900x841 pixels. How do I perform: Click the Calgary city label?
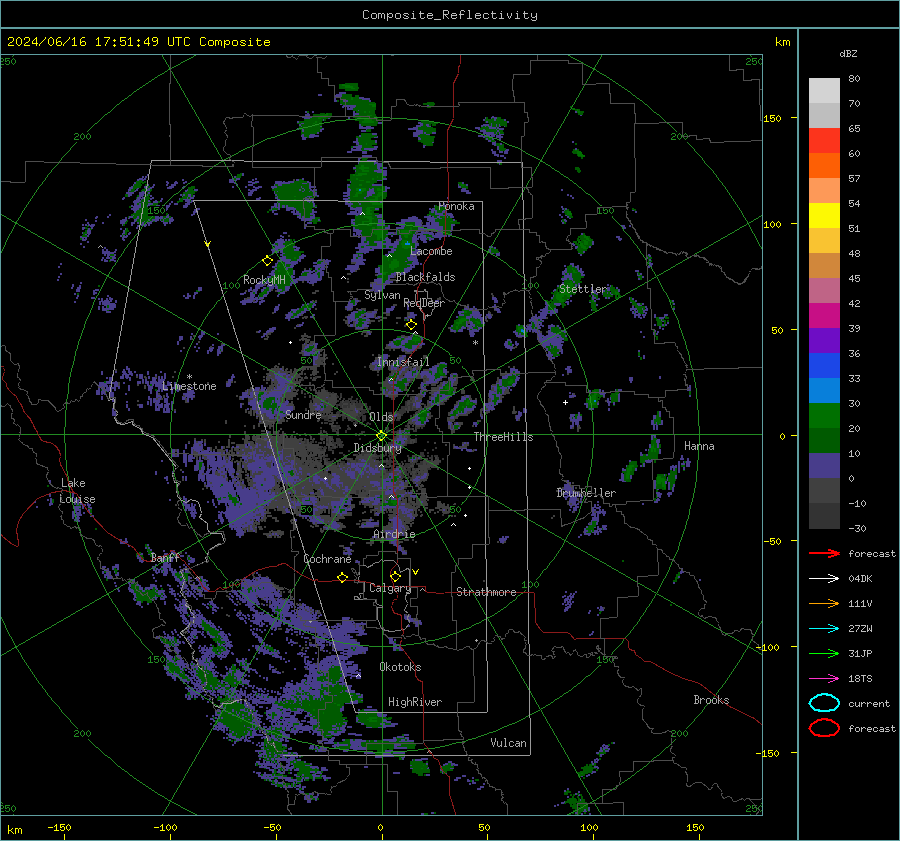point(390,588)
